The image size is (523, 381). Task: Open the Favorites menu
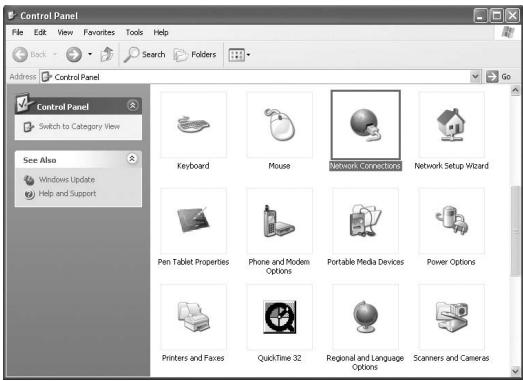(x=99, y=32)
